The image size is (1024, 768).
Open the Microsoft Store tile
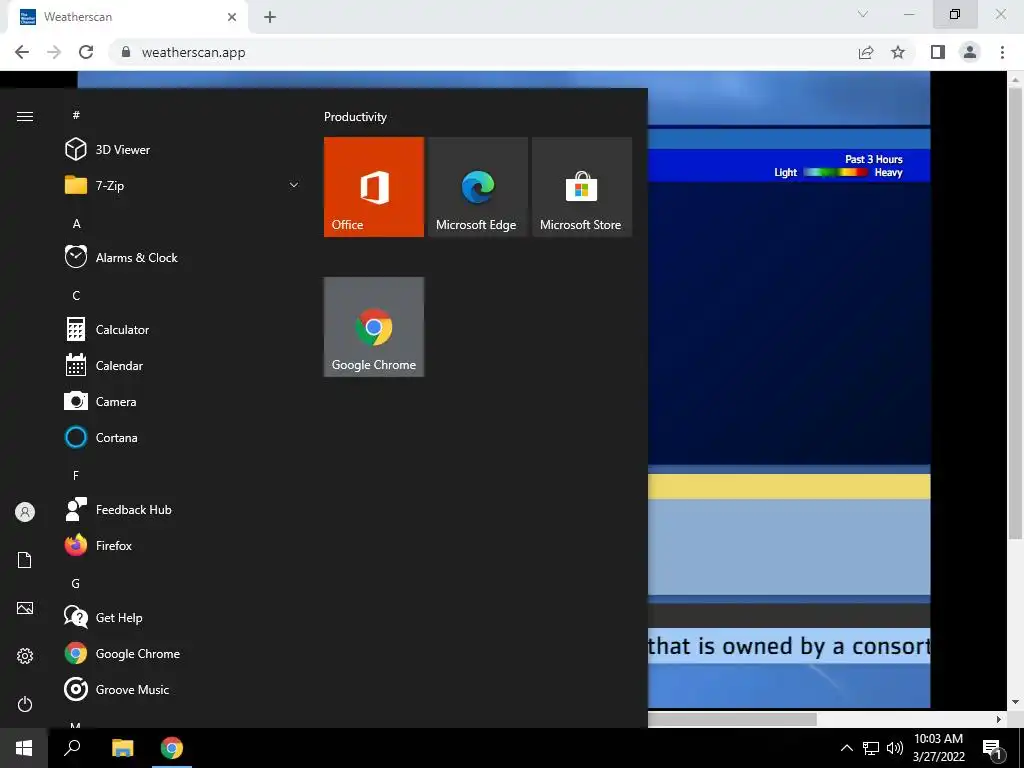(582, 187)
